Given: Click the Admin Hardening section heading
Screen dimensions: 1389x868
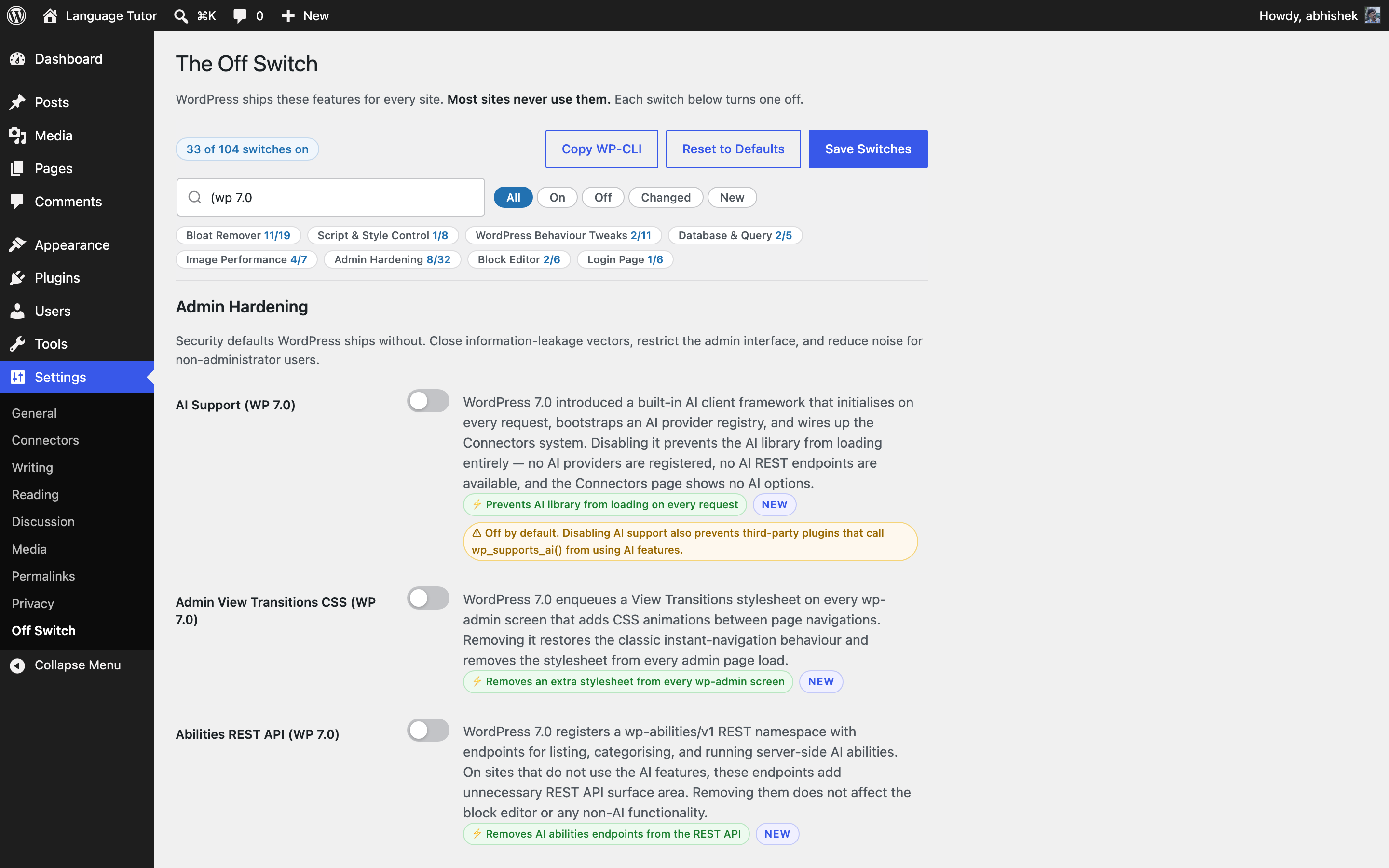Looking at the screenshot, I should [242, 307].
